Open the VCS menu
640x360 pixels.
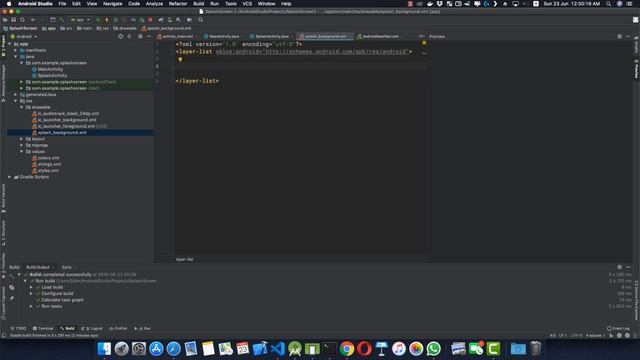tap(247, 4)
